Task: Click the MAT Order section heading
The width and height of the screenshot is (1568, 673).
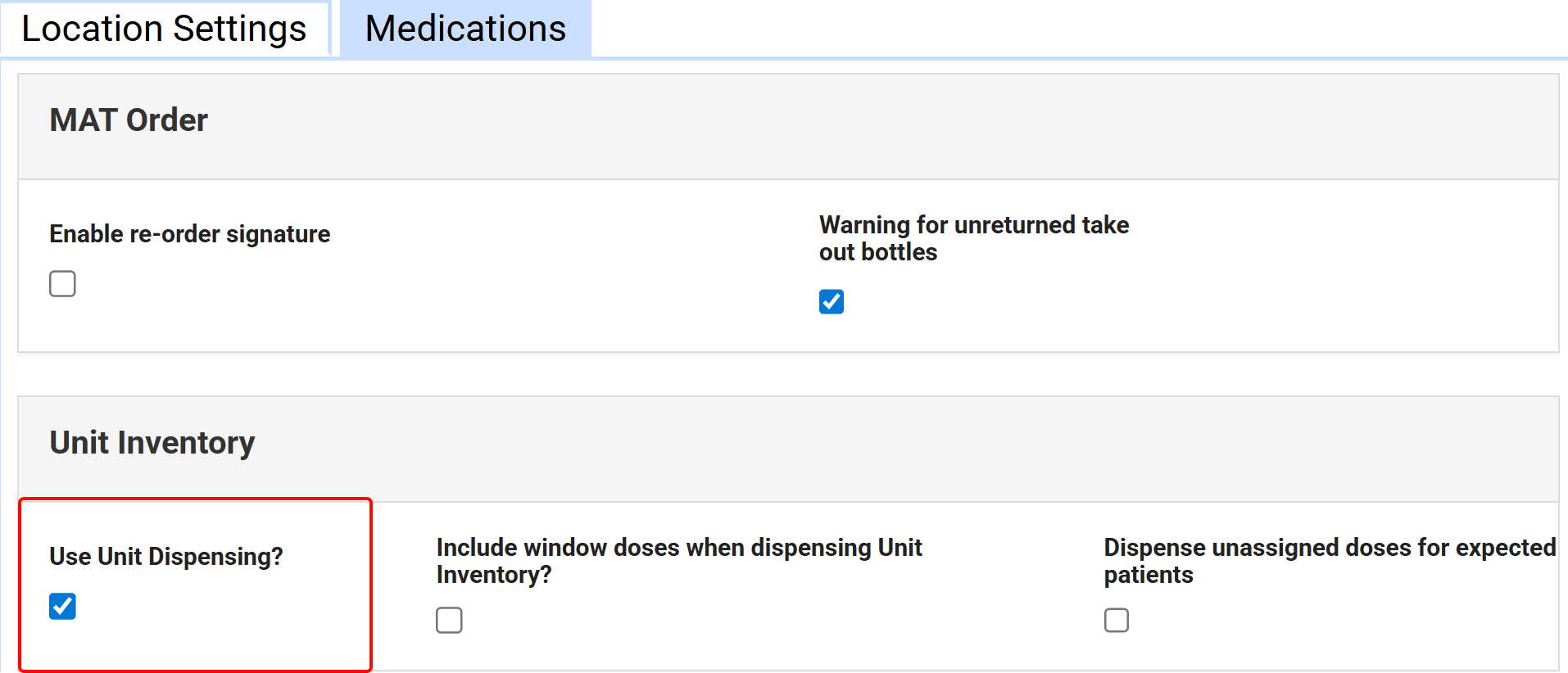Action: pos(129,120)
